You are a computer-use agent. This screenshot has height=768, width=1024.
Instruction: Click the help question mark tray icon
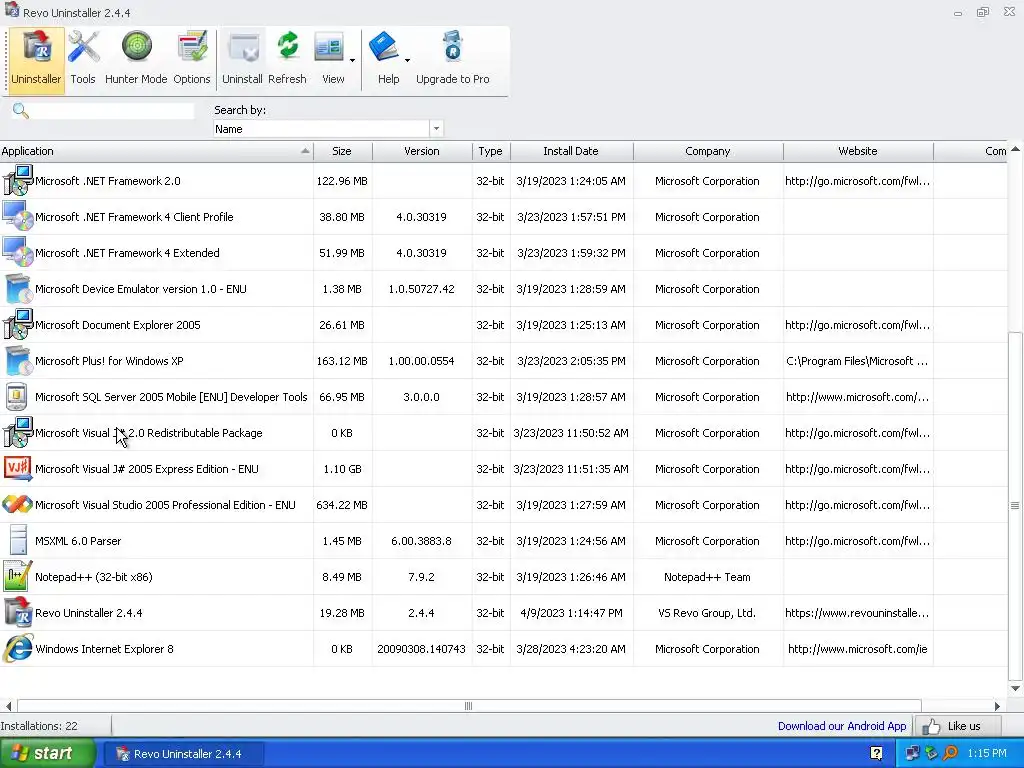click(x=876, y=754)
